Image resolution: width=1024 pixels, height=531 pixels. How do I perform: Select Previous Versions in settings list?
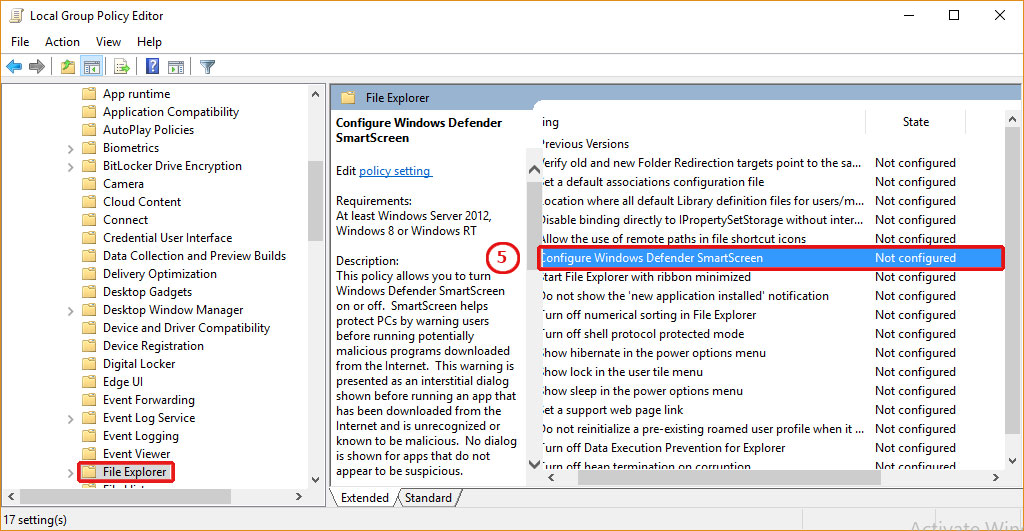(x=585, y=144)
